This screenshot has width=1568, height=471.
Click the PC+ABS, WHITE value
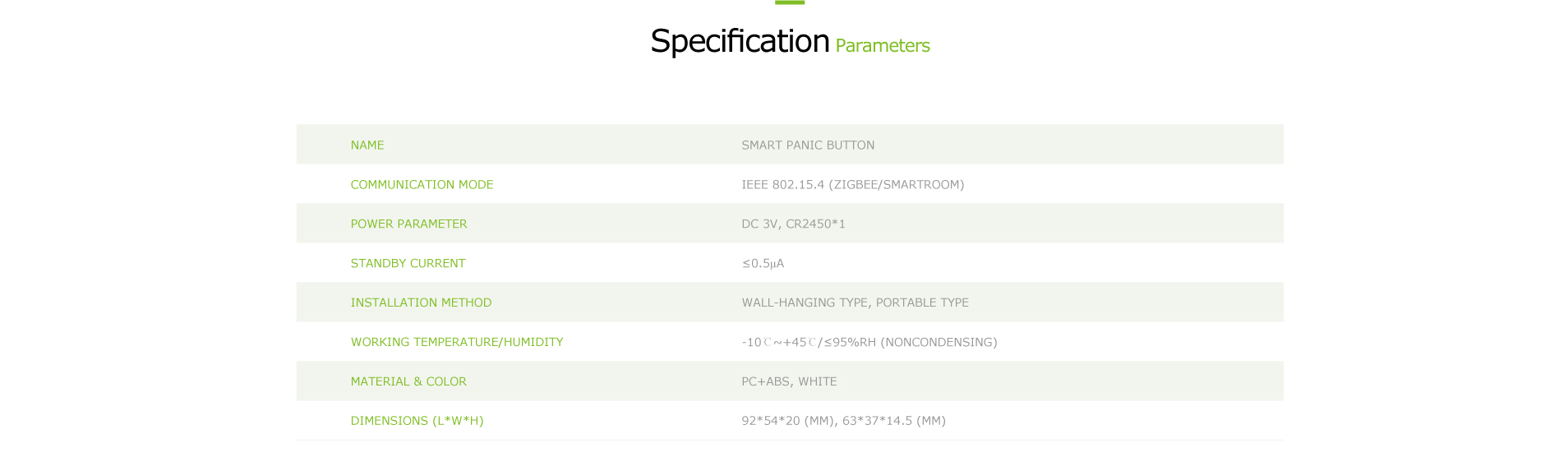(x=789, y=381)
